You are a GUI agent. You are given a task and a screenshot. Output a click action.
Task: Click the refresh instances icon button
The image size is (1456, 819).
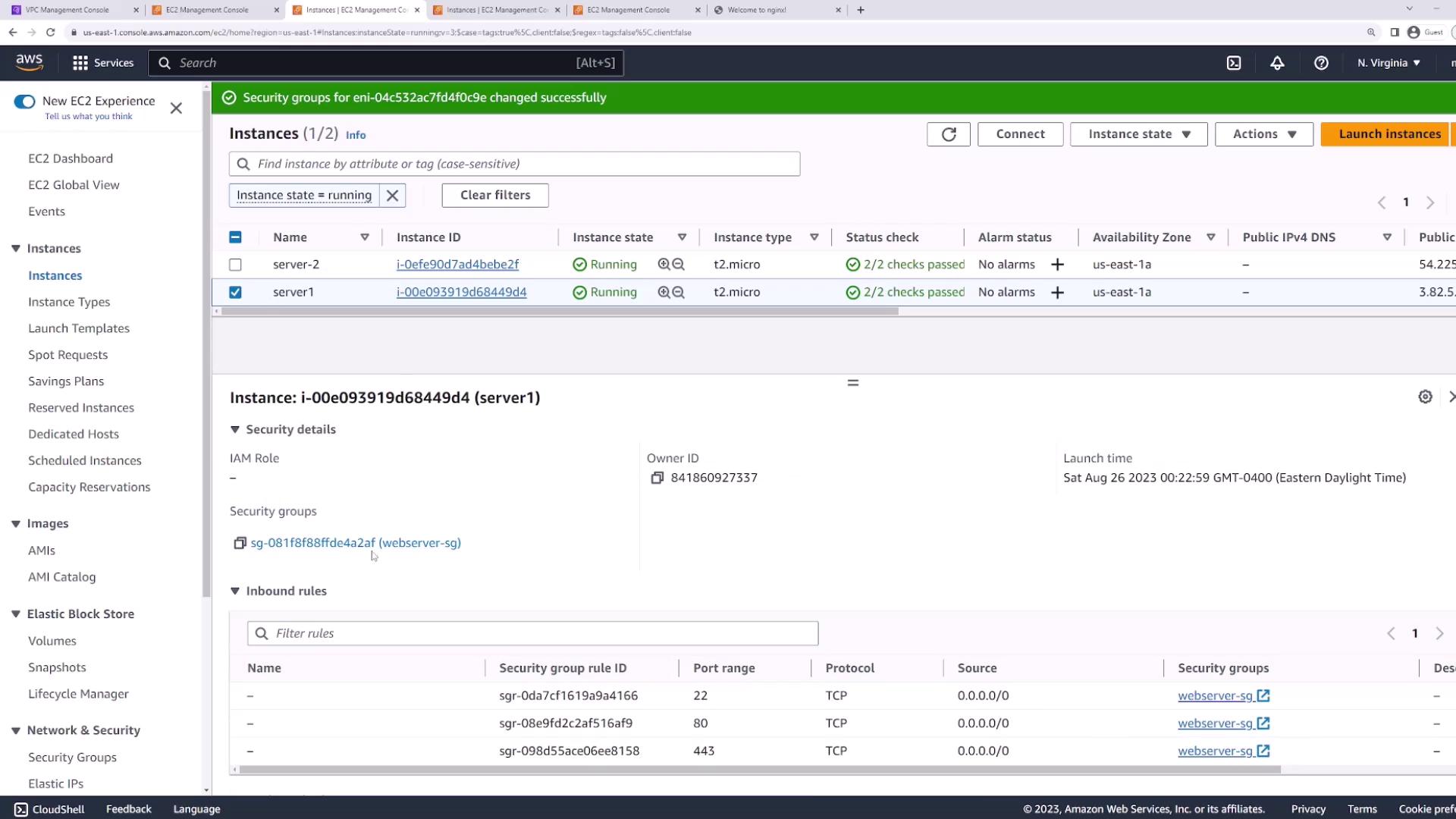coord(948,134)
